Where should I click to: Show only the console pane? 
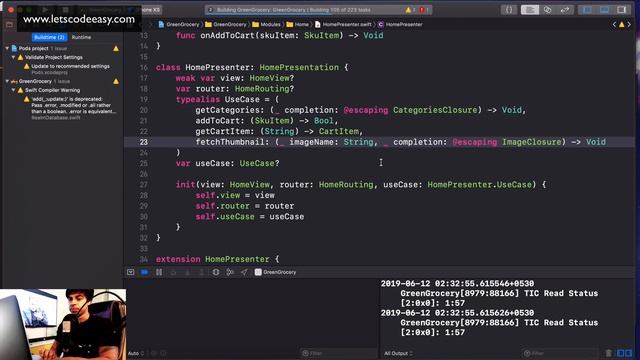click(629, 353)
